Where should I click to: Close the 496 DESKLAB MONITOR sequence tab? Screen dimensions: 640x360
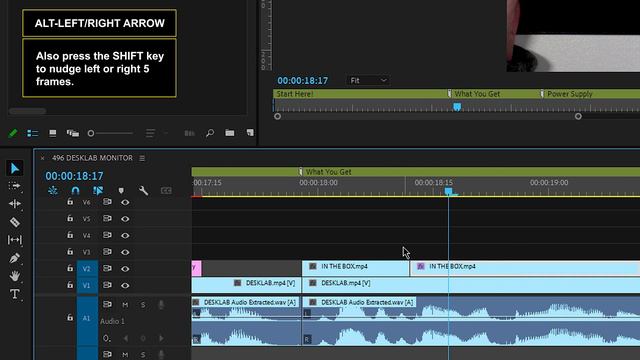tap(42, 158)
